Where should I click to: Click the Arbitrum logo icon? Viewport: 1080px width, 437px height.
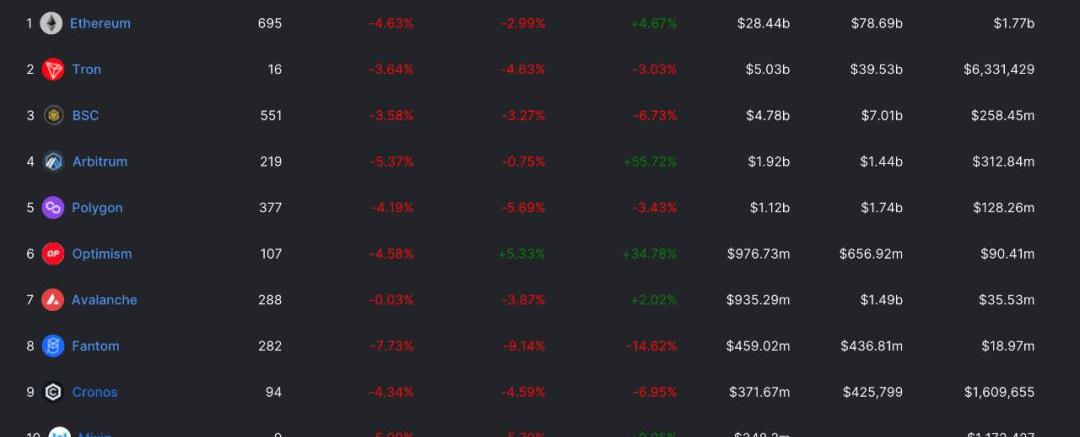coord(53,162)
